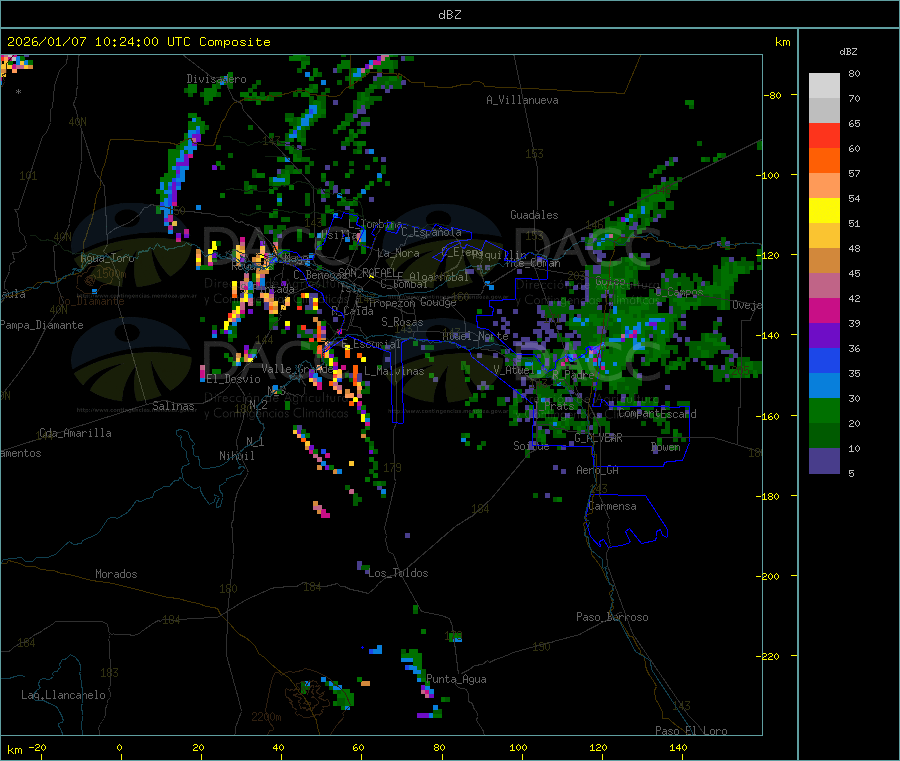Click the C_Española location label
The image size is (900, 761).
(x=432, y=232)
